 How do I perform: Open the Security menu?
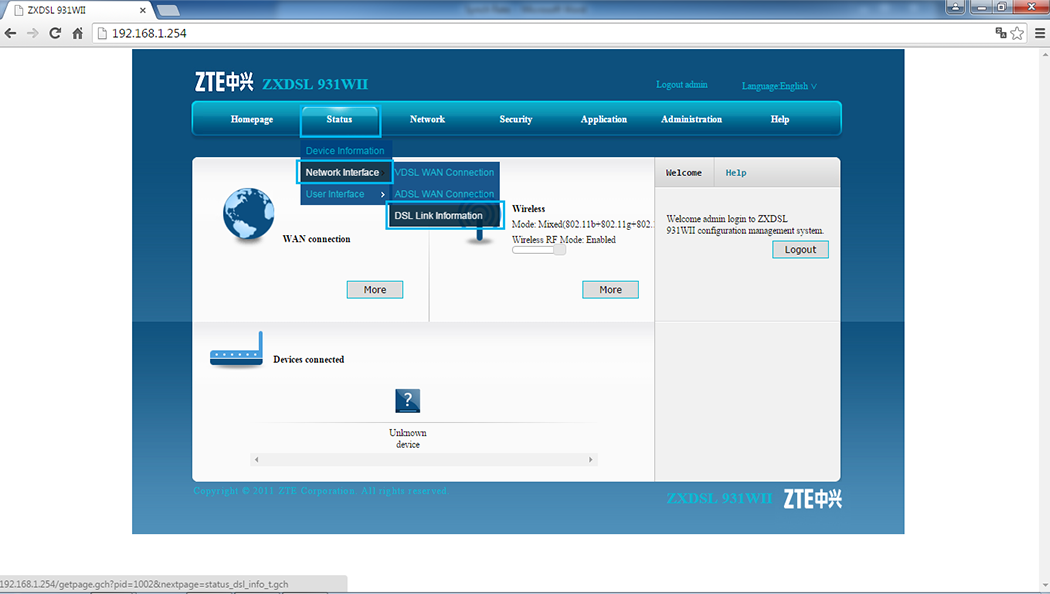point(516,119)
